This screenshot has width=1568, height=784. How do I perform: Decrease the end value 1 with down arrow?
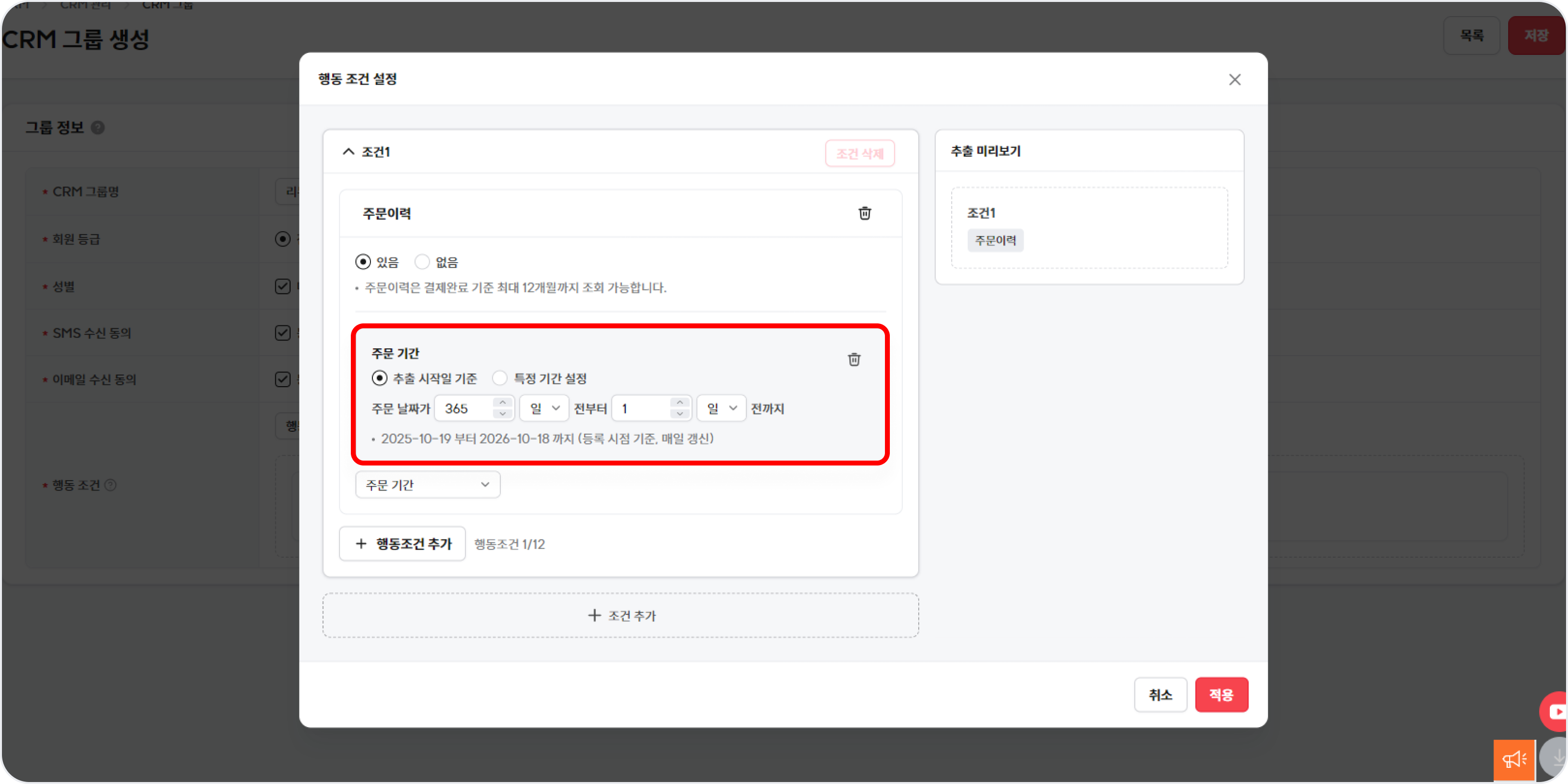coord(680,414)
